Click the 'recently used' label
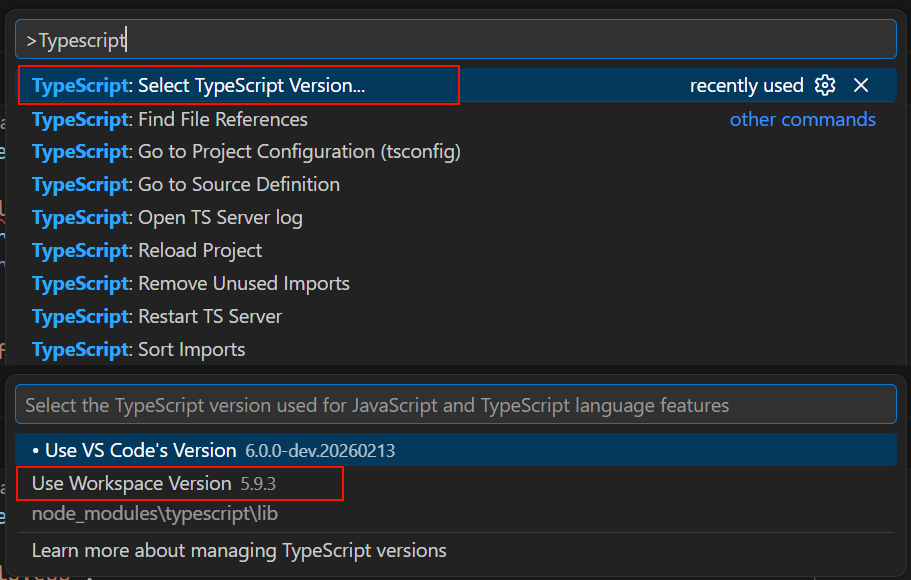911x580 pixels. tap(746, 86)
